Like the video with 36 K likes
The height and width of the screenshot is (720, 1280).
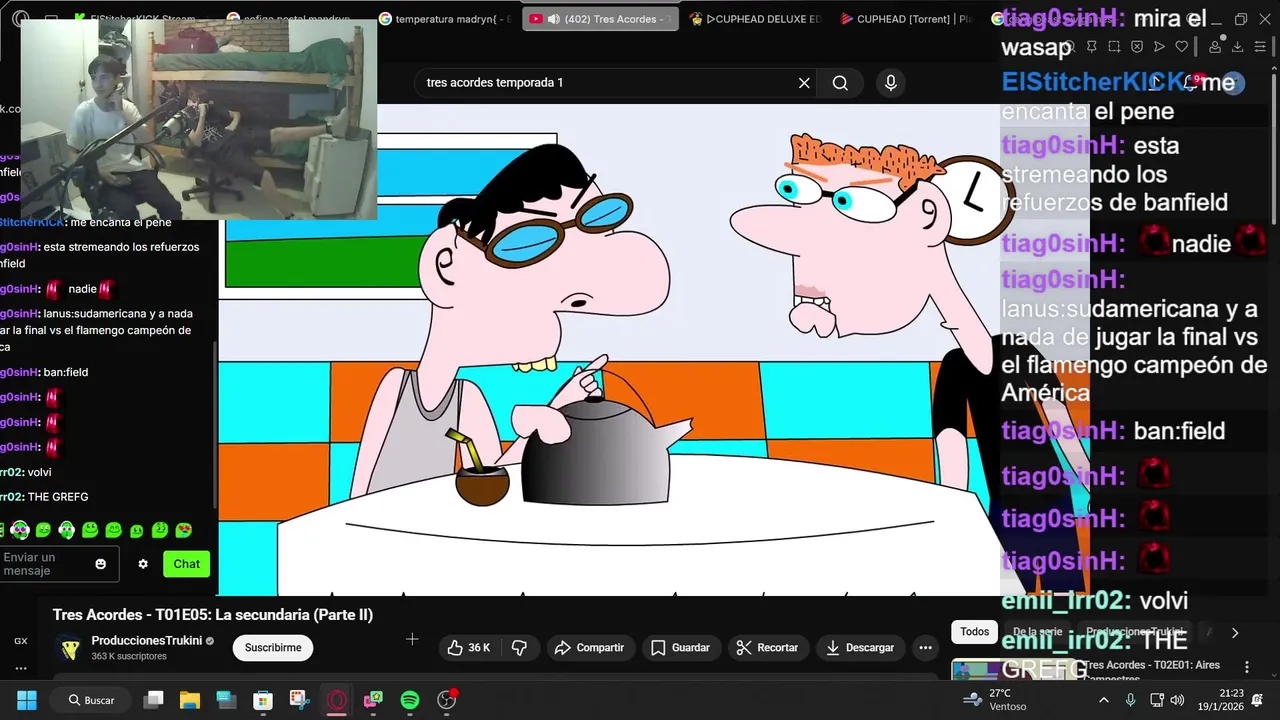click(x=468, y=648)
